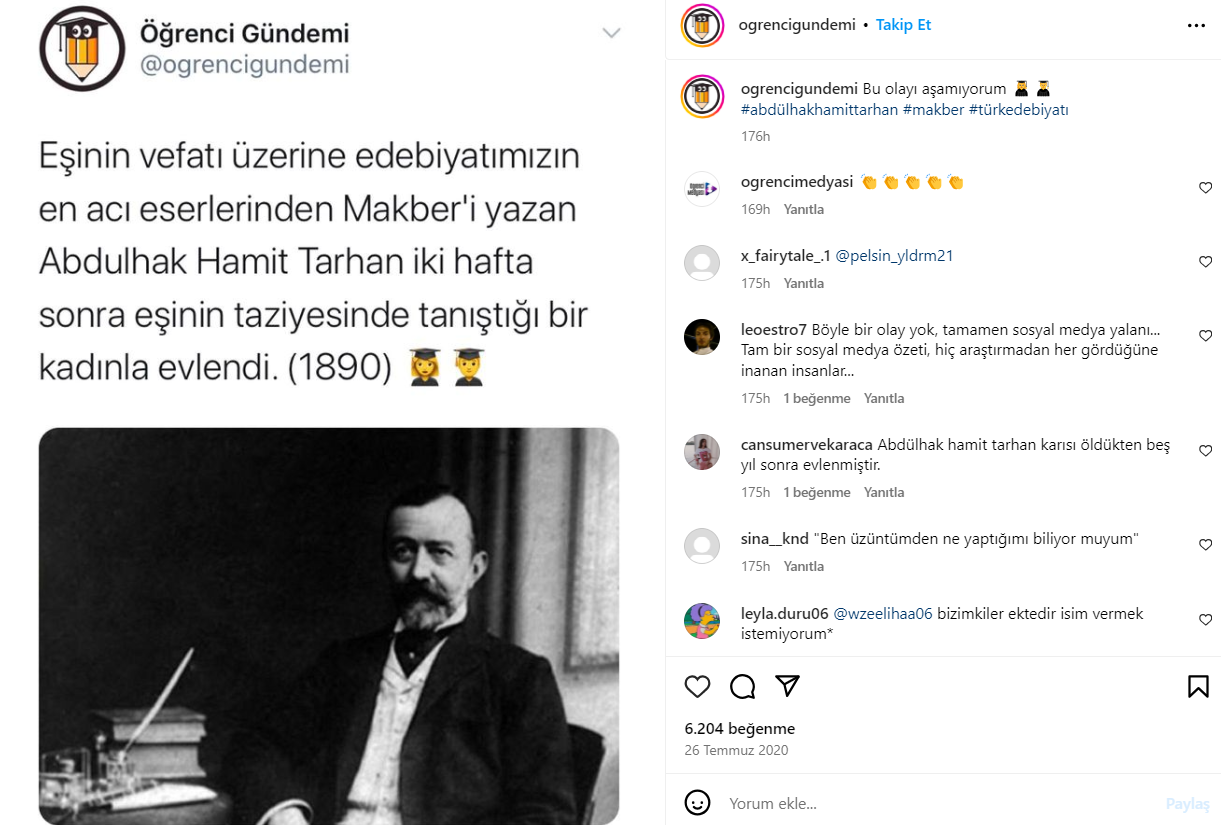Open the @pelsin_yldrm21 mention

(x=894, y=256)
